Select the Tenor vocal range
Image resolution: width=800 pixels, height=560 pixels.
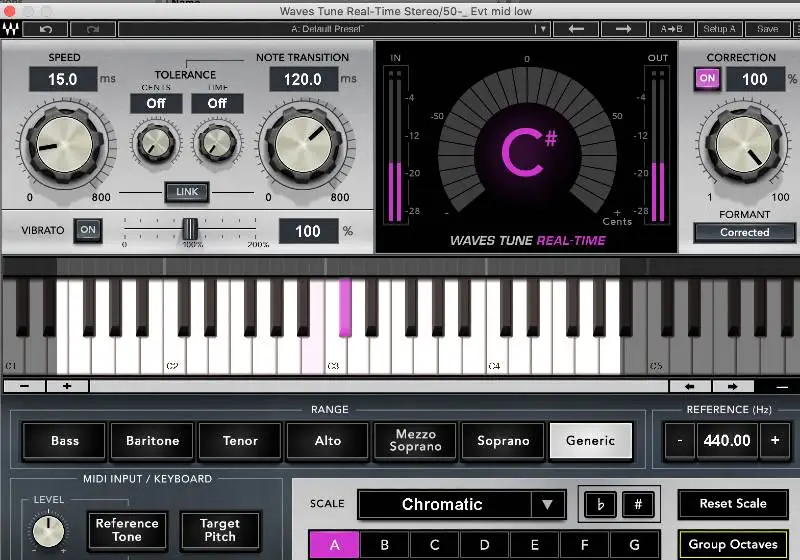pyautogui.click(x=240, y=440)
